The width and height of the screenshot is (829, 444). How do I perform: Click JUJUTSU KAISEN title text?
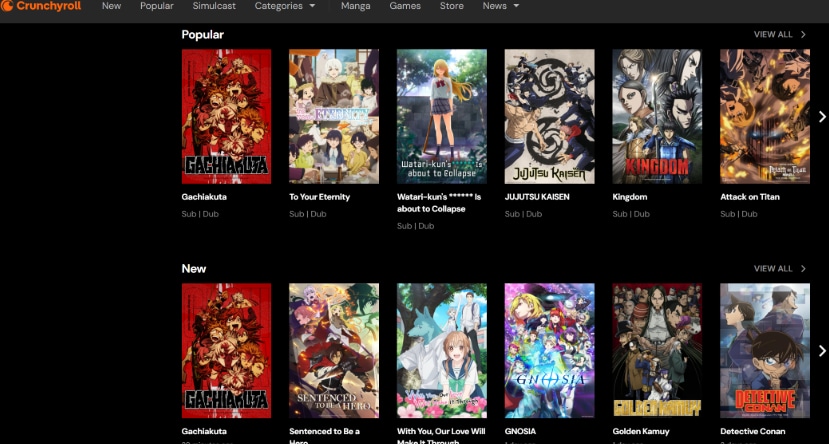tap(537, 197)
